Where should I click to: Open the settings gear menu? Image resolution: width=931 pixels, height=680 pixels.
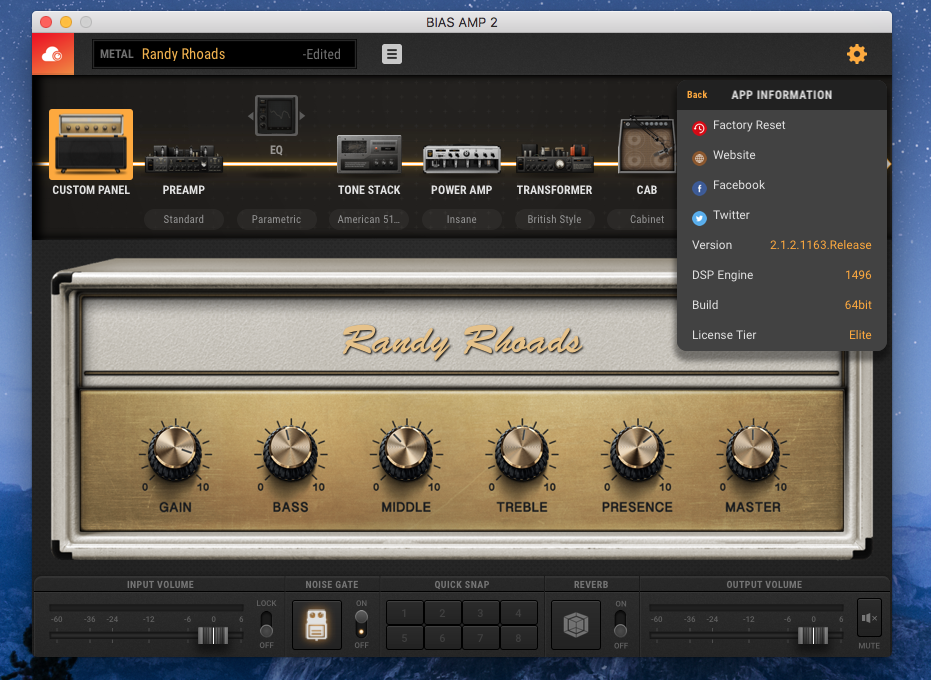tap(856, 53)
